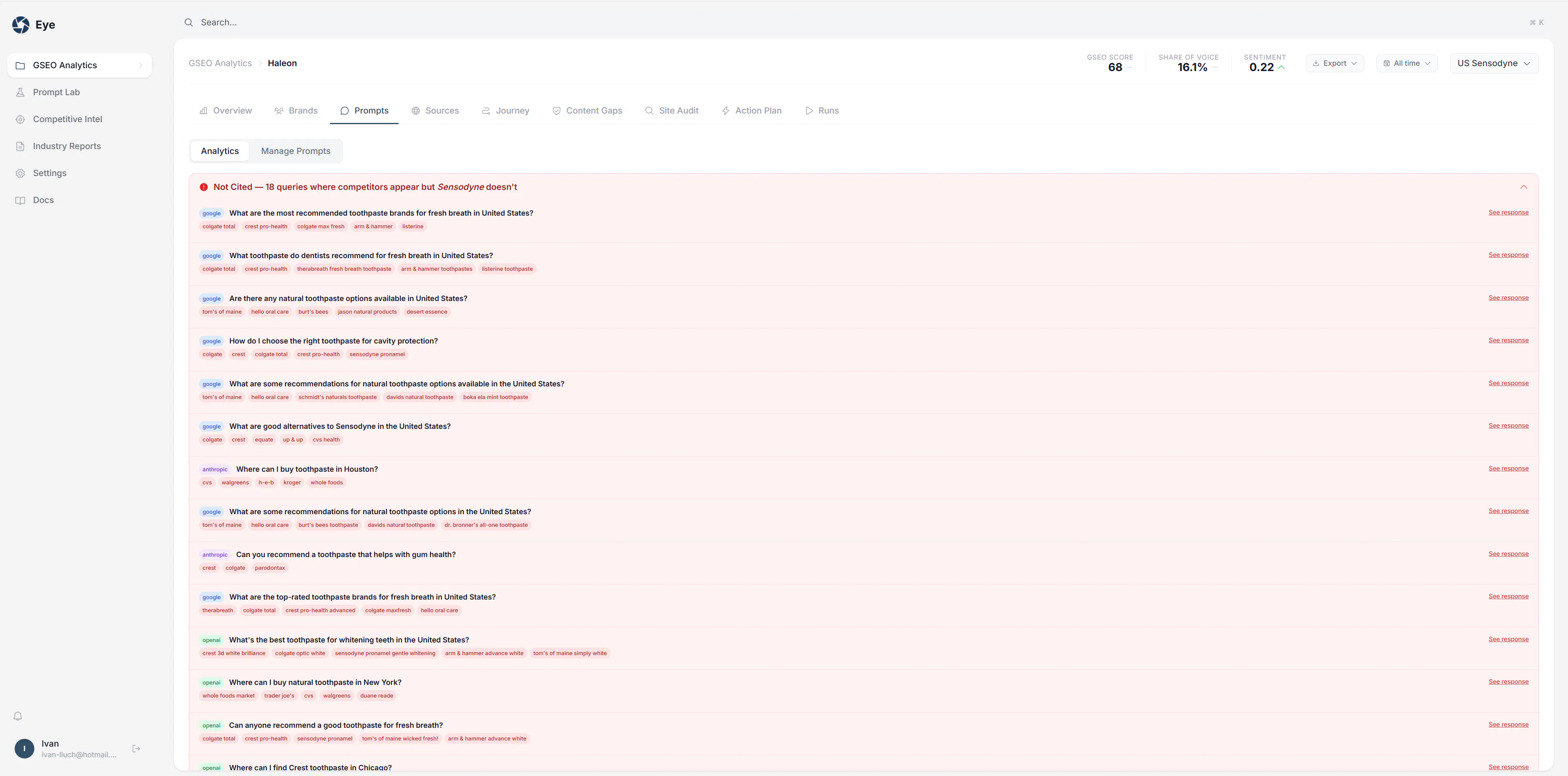The height and width of the screenshot is (776, 1568).
Task: Click the Search input field
Action: tap(863, 22)
